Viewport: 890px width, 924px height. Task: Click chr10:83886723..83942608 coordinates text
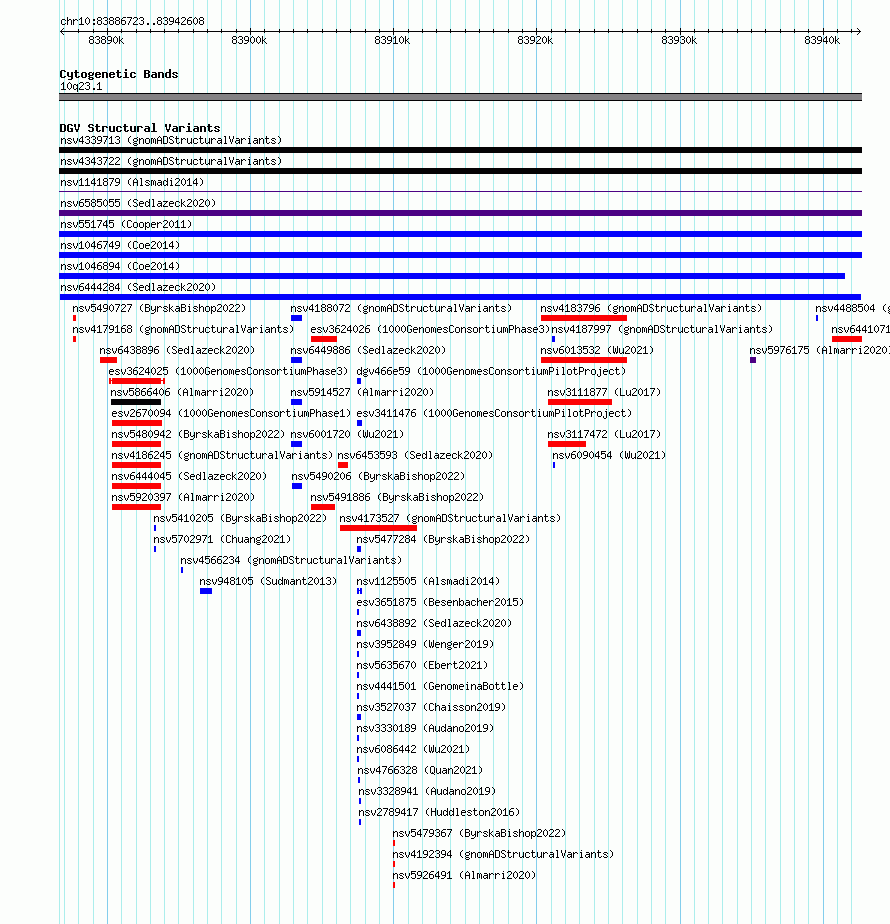coord(133,21)
